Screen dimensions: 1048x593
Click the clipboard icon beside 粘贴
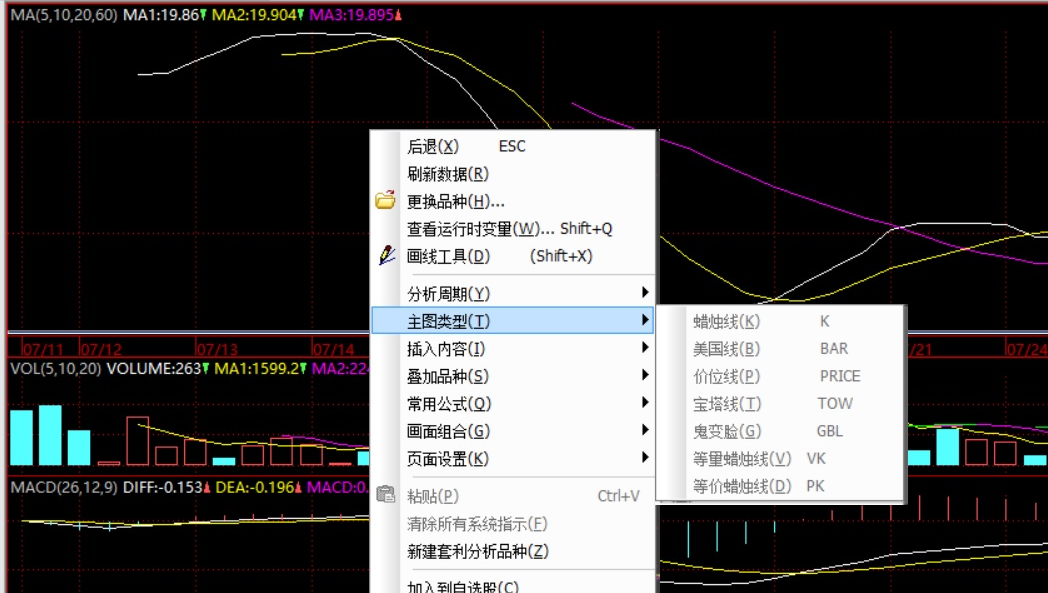pyautogui.click(x=386, y=496)
